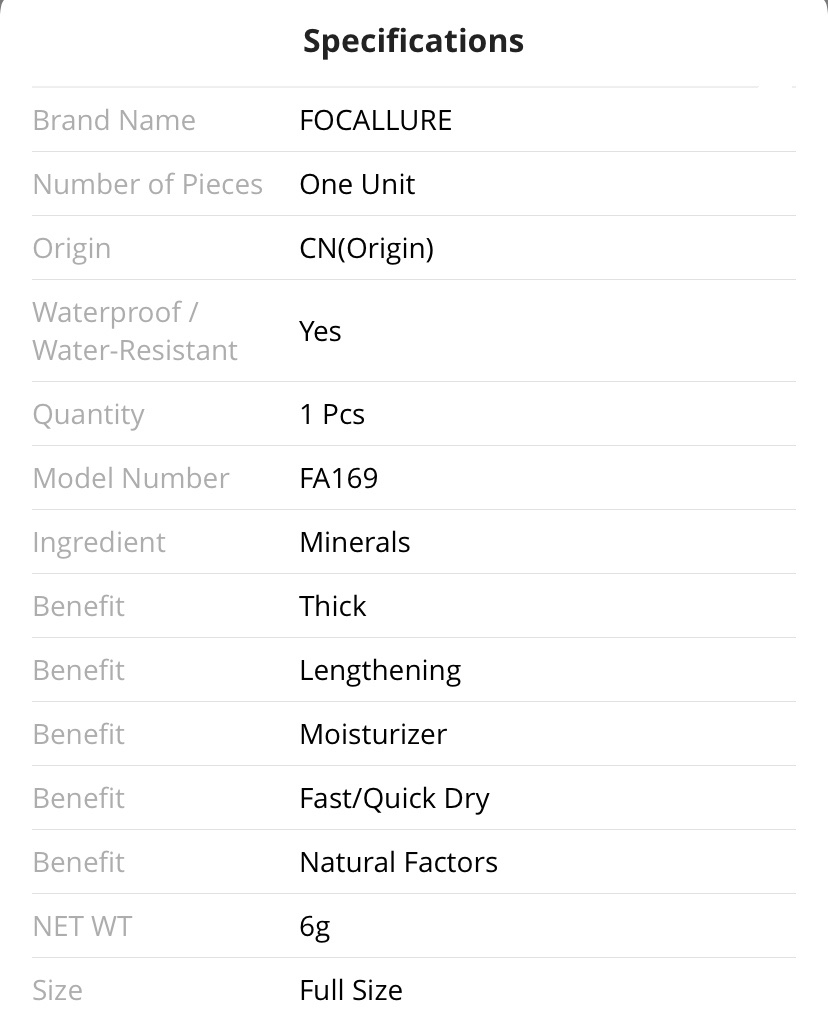Select the NET WT label
The width and height of the screenshot is (828, 1010).
(82, 926)
